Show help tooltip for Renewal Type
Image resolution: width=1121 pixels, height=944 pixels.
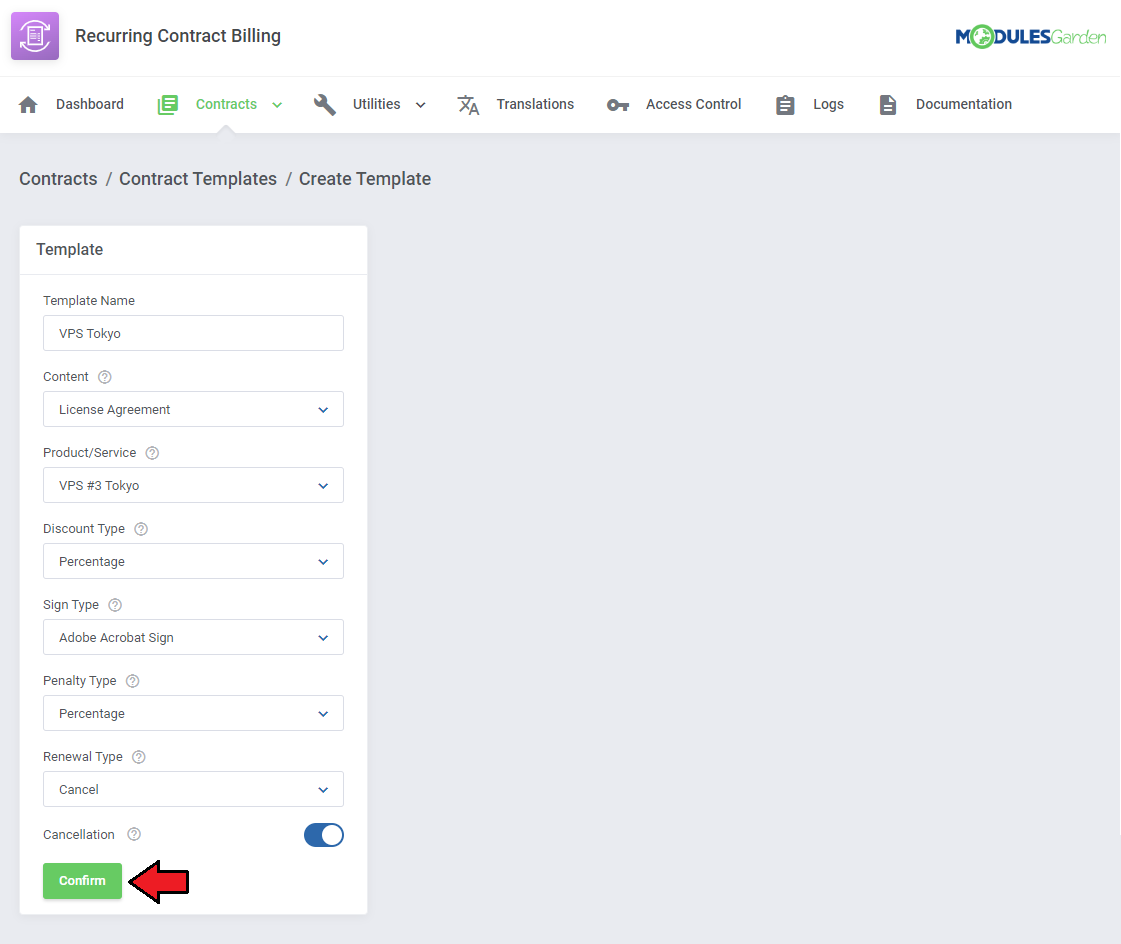click(139, 757)
